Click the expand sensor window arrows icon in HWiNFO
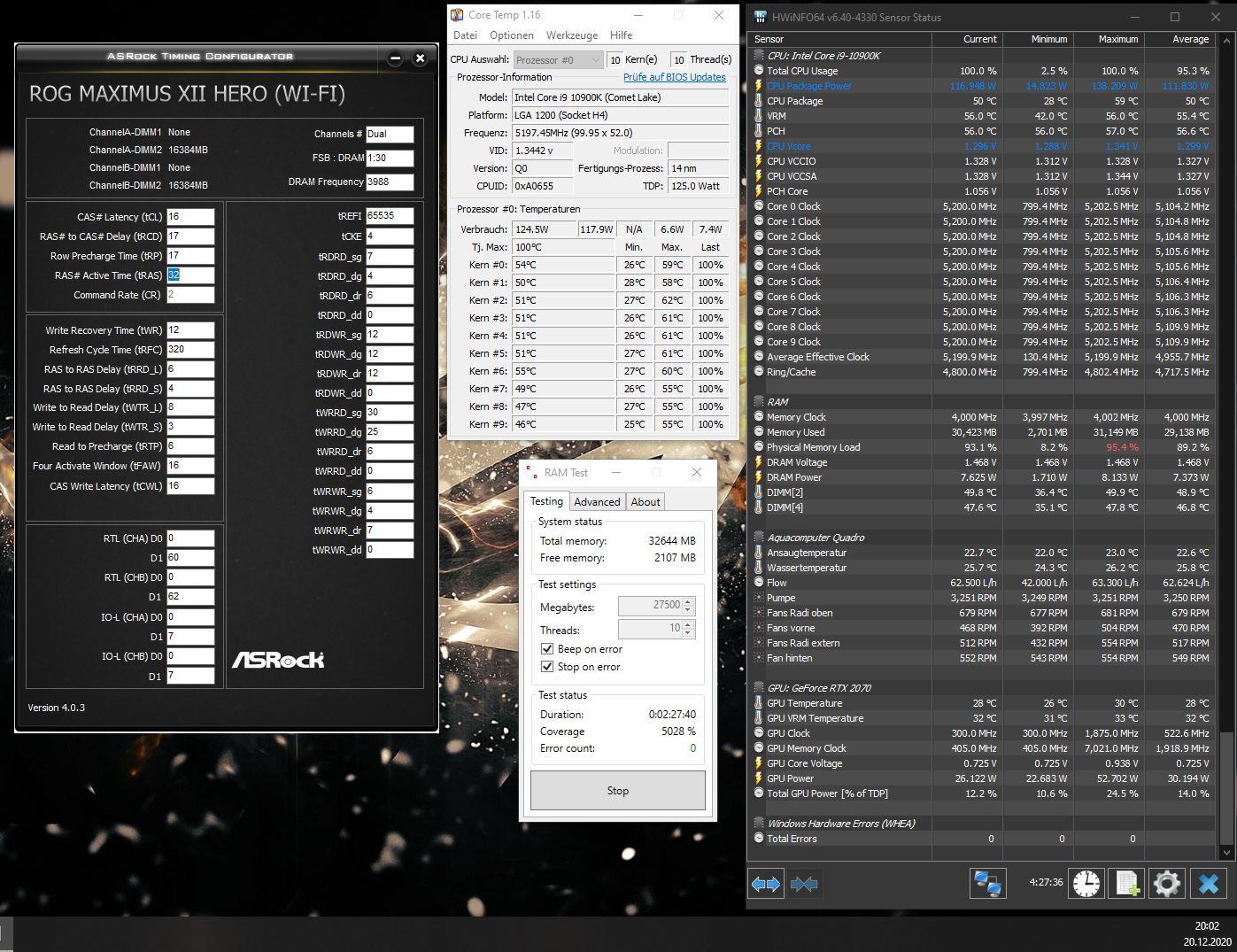1237x952 pixels. [x=766, y=884]
